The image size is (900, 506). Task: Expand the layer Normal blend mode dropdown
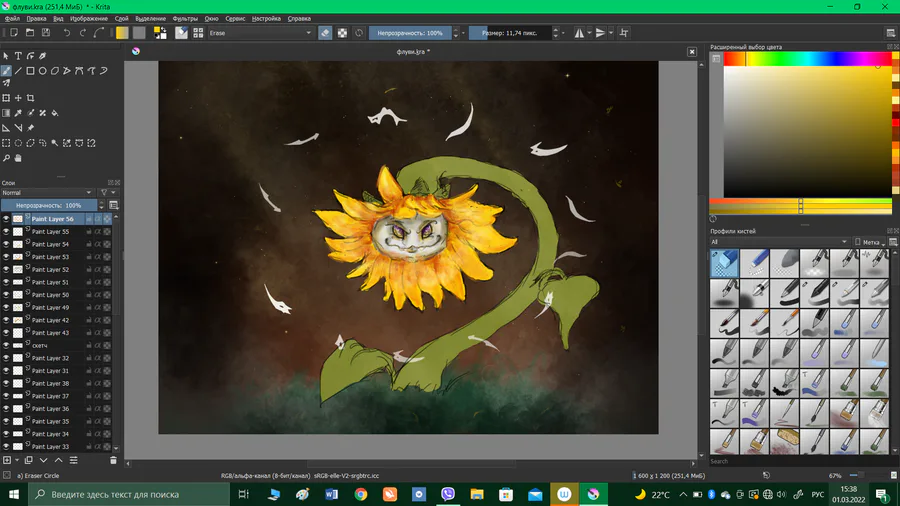[48, 192]
